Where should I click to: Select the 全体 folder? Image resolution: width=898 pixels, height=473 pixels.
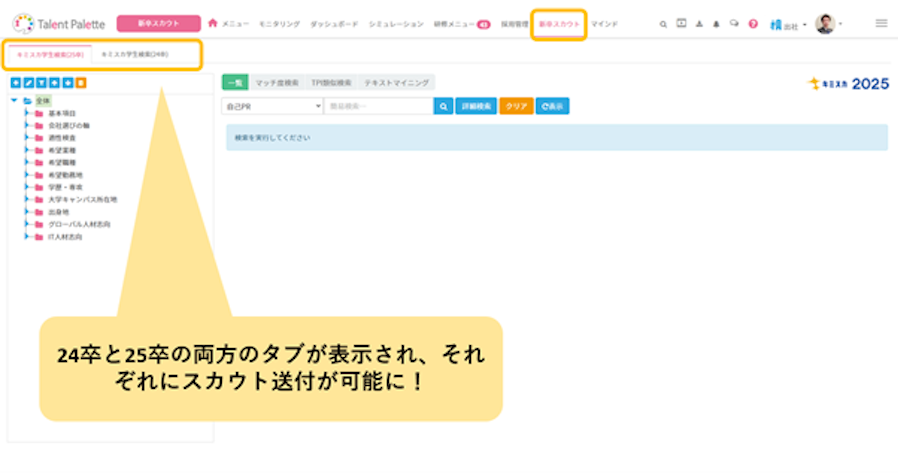(43, 101)
